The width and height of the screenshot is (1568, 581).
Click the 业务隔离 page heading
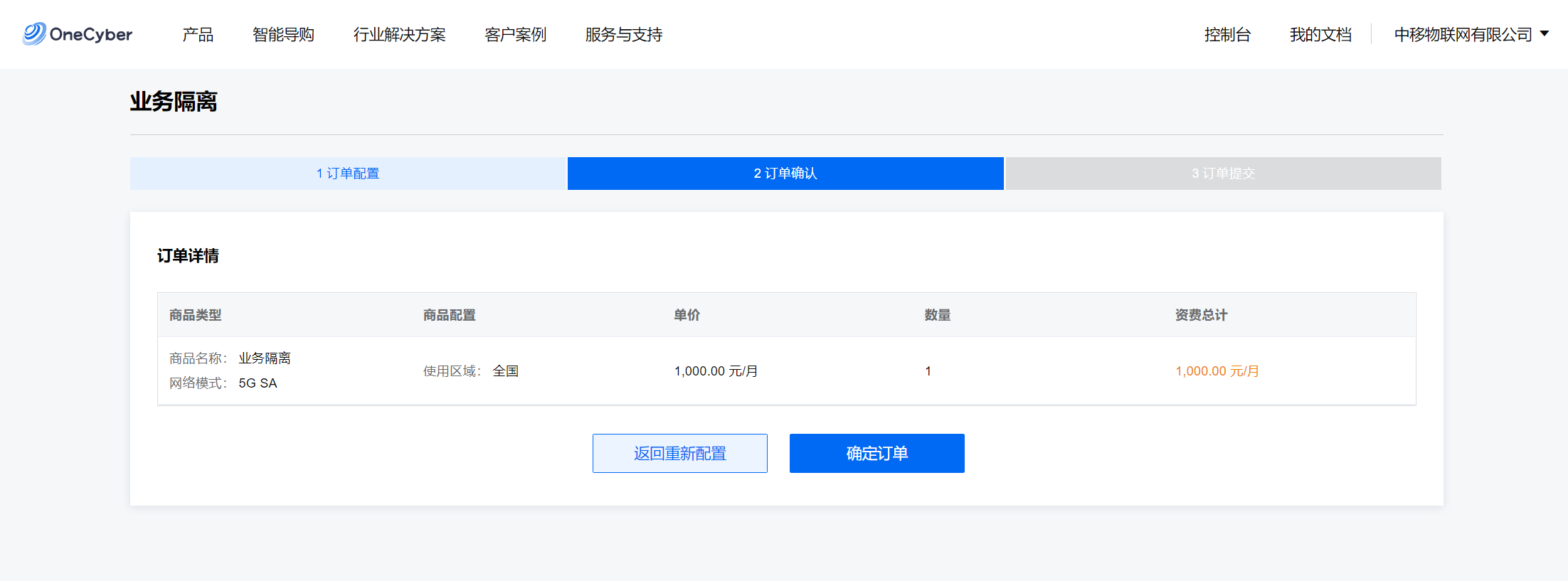pyautogui.click(x=174, y=102)
